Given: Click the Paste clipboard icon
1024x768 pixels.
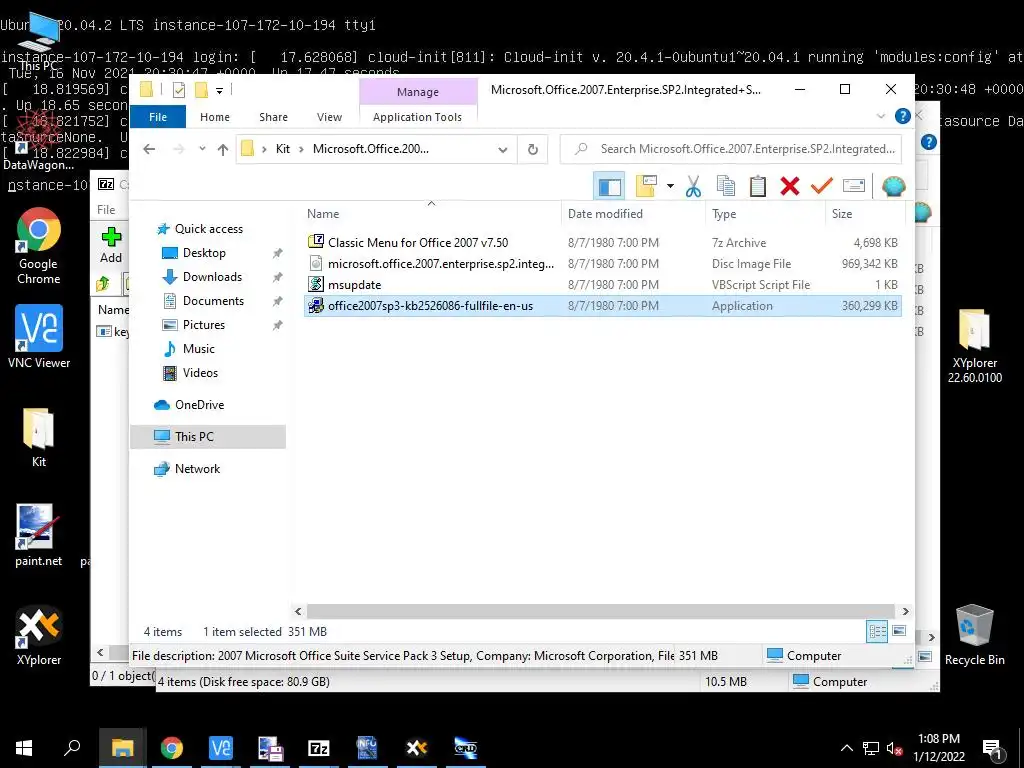Looking at the screenshot, I should [758, 186].
